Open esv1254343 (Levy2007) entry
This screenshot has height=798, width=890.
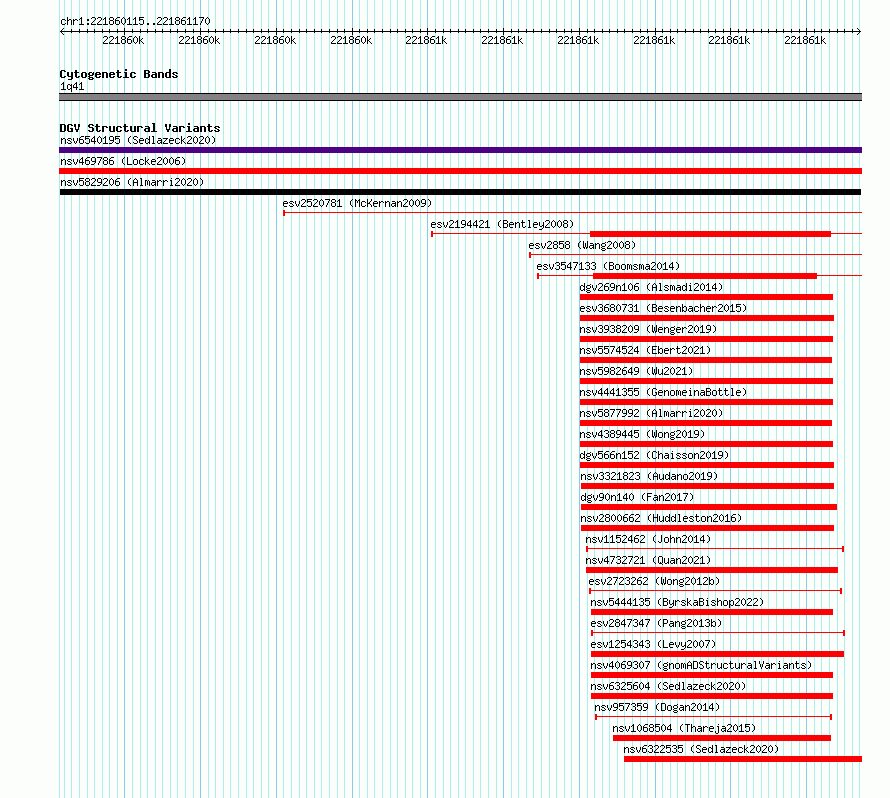(x=653, y=644)
